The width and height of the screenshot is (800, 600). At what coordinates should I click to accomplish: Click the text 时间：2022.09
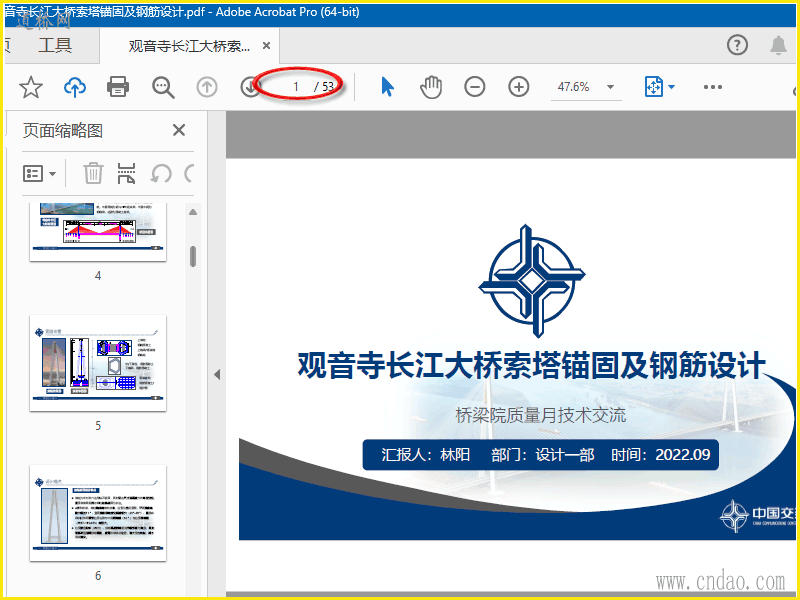pyautogui.click(x=661, y=454)
